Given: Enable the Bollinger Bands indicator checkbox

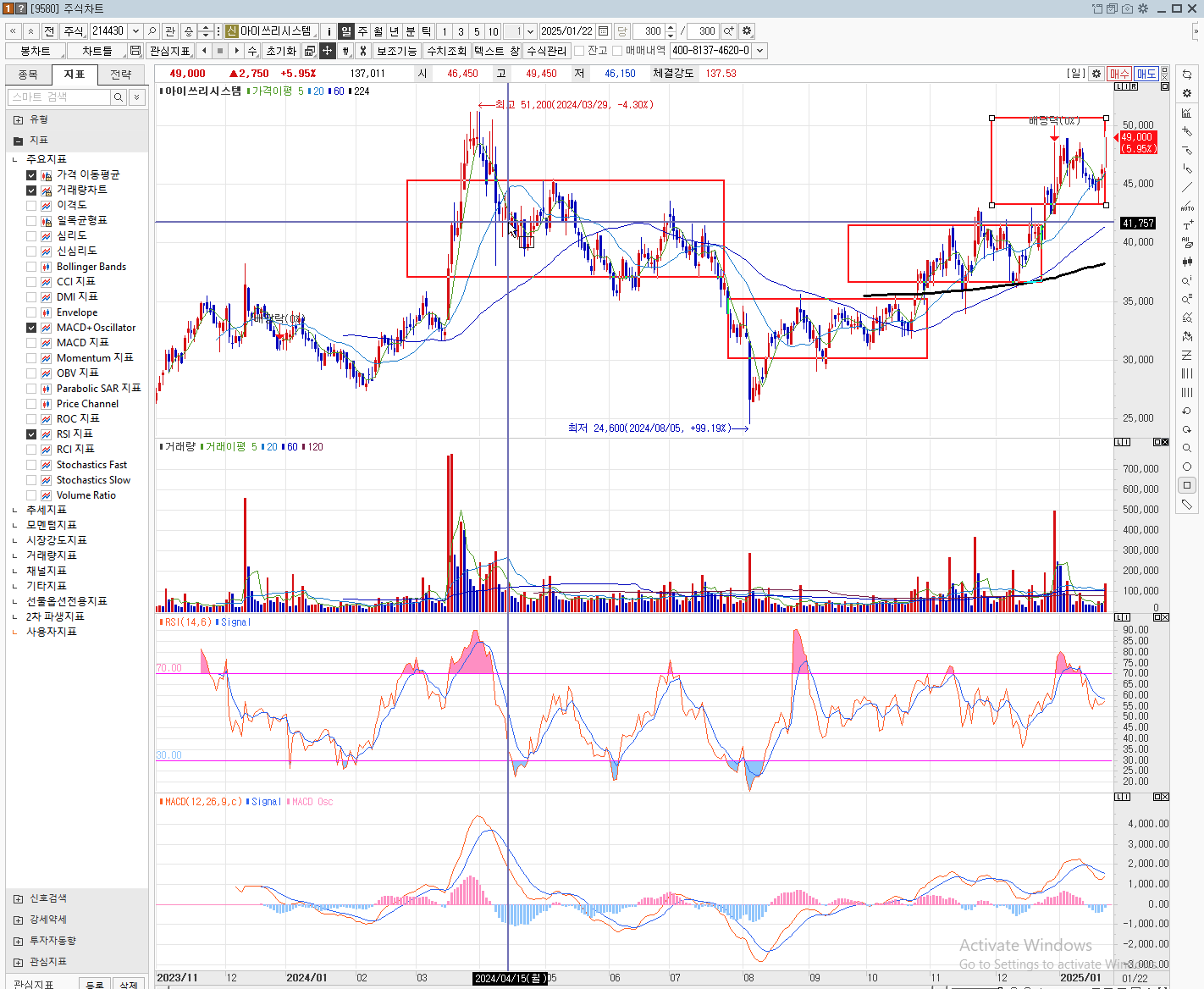Looking at the screenshot, I should tap(31, 267).
